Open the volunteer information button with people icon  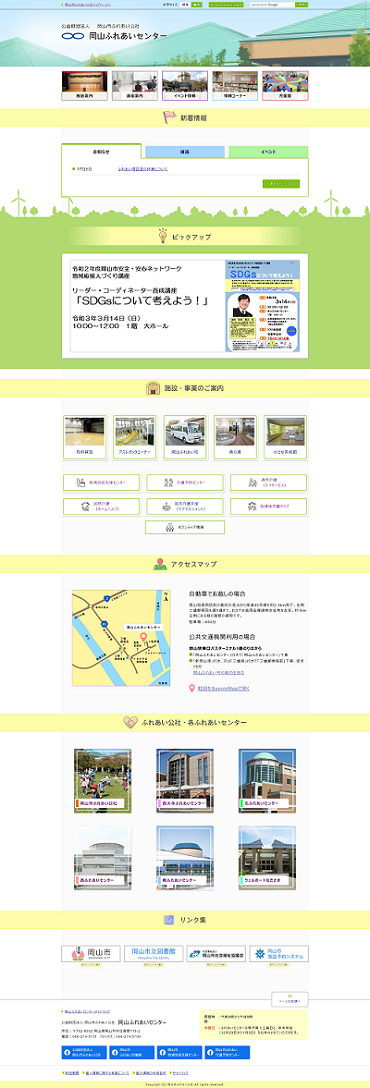185,527
